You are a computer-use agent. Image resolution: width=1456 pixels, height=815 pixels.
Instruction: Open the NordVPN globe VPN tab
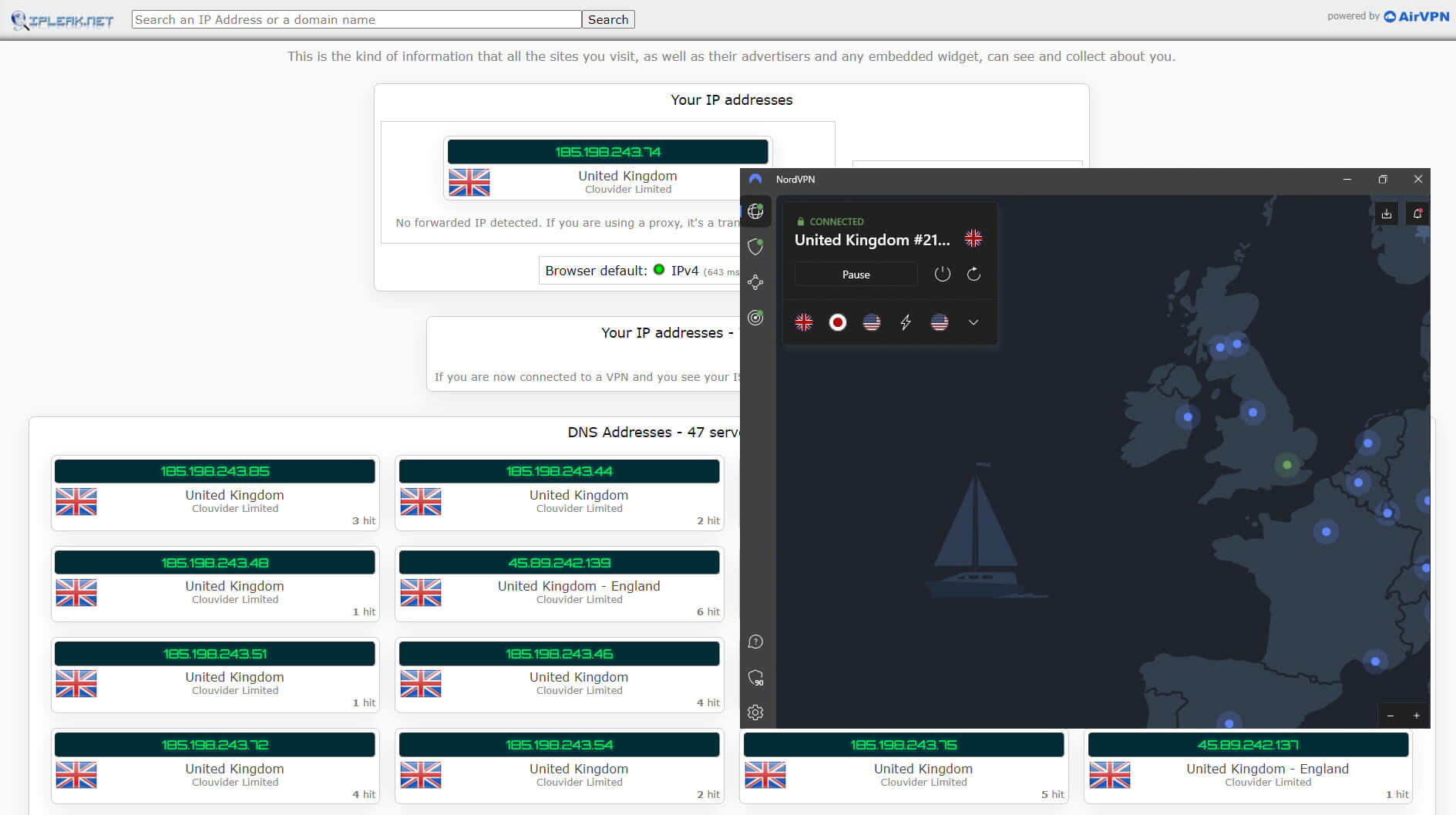coord(755,210)
